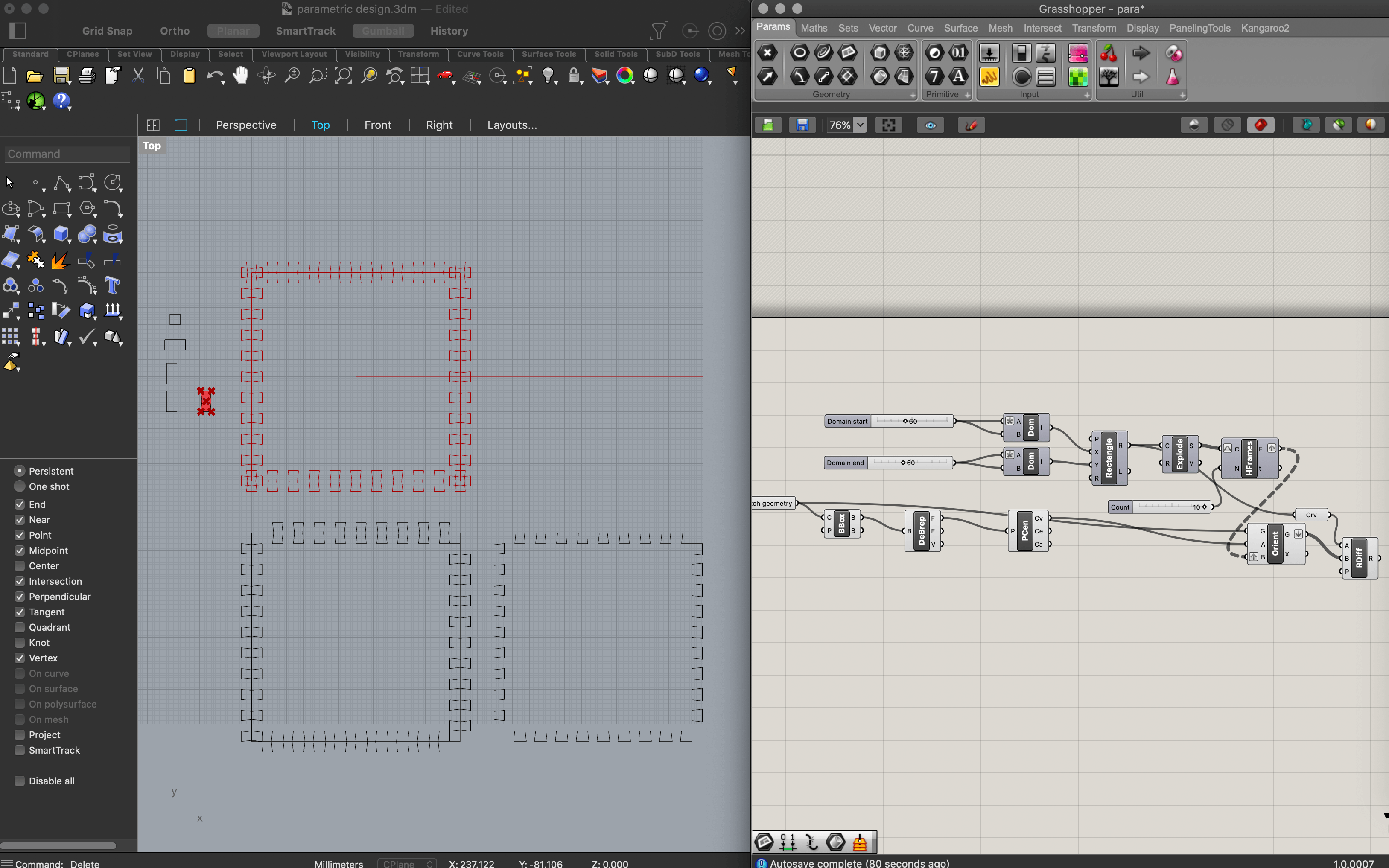Screen dimensions: 1389x868
Task: Expand the hidden Rhino toolbar options chevron
Action: tap(740, 31)
